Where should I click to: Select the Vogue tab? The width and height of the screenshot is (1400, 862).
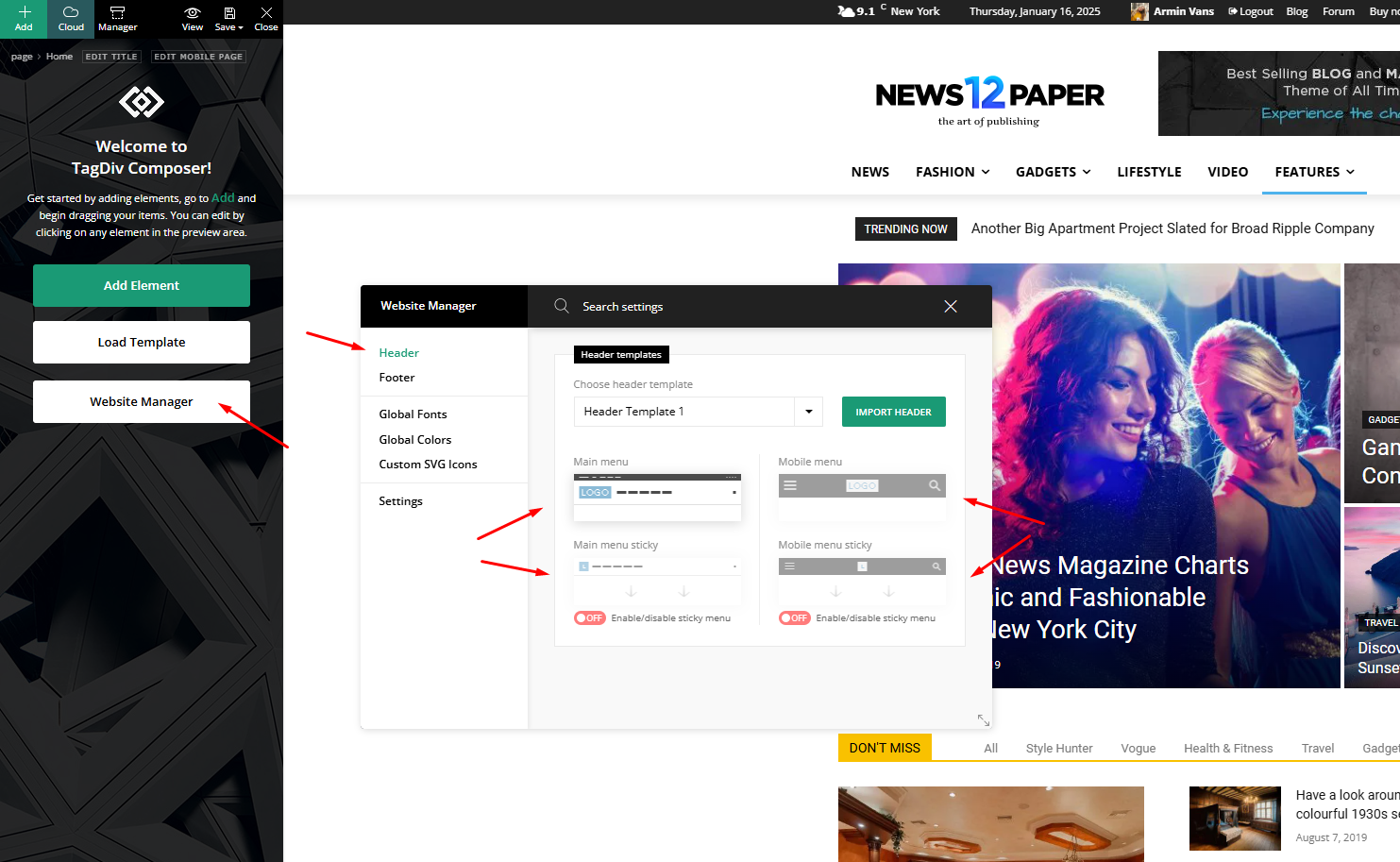[1138, 748]
